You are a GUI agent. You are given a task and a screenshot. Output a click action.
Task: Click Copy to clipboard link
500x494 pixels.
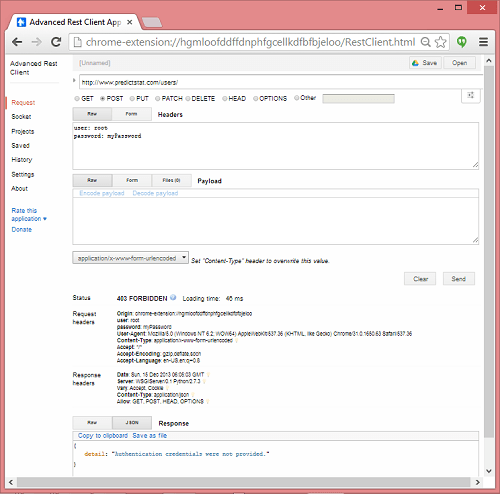(103, 436)
